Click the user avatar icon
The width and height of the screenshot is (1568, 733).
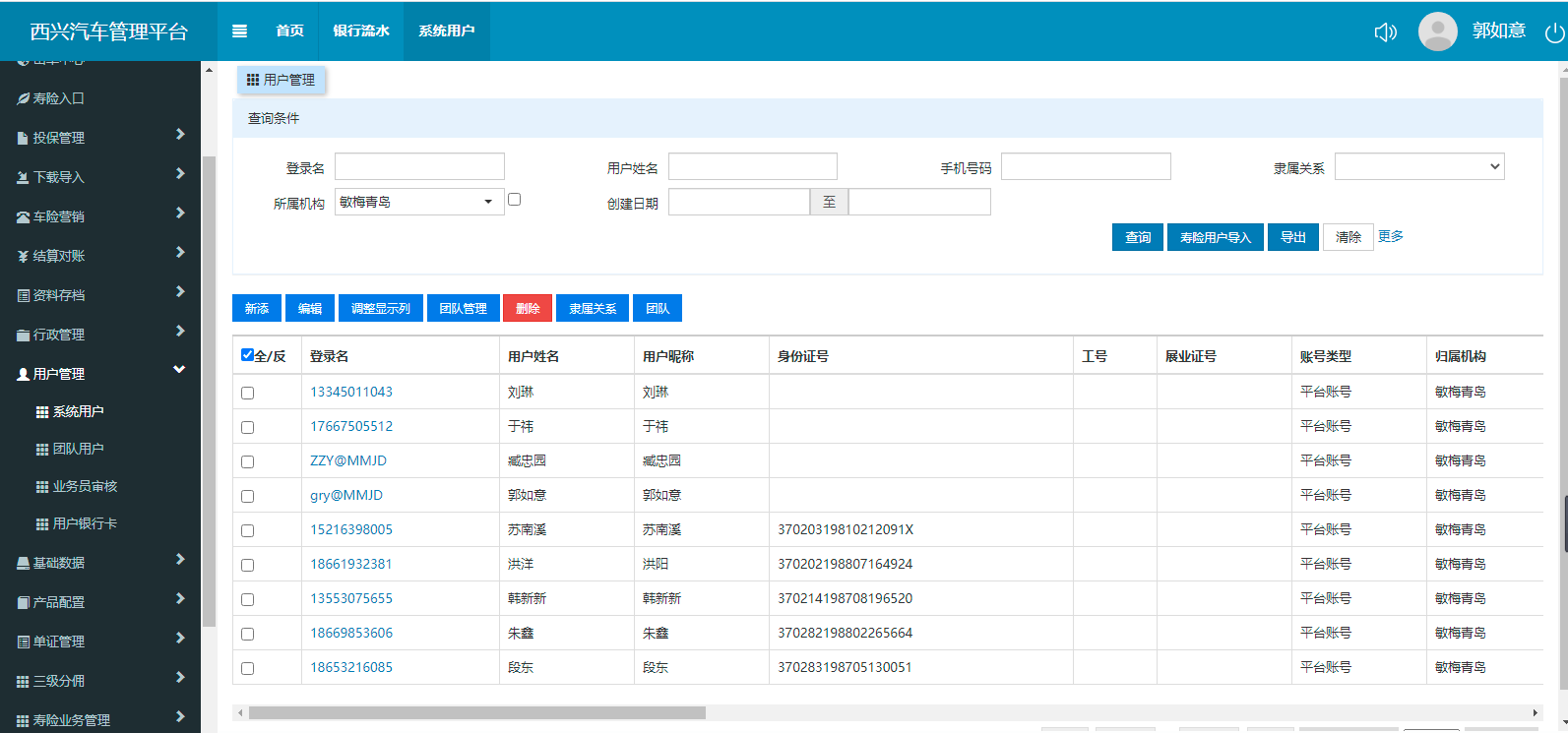pos(1437,31)
